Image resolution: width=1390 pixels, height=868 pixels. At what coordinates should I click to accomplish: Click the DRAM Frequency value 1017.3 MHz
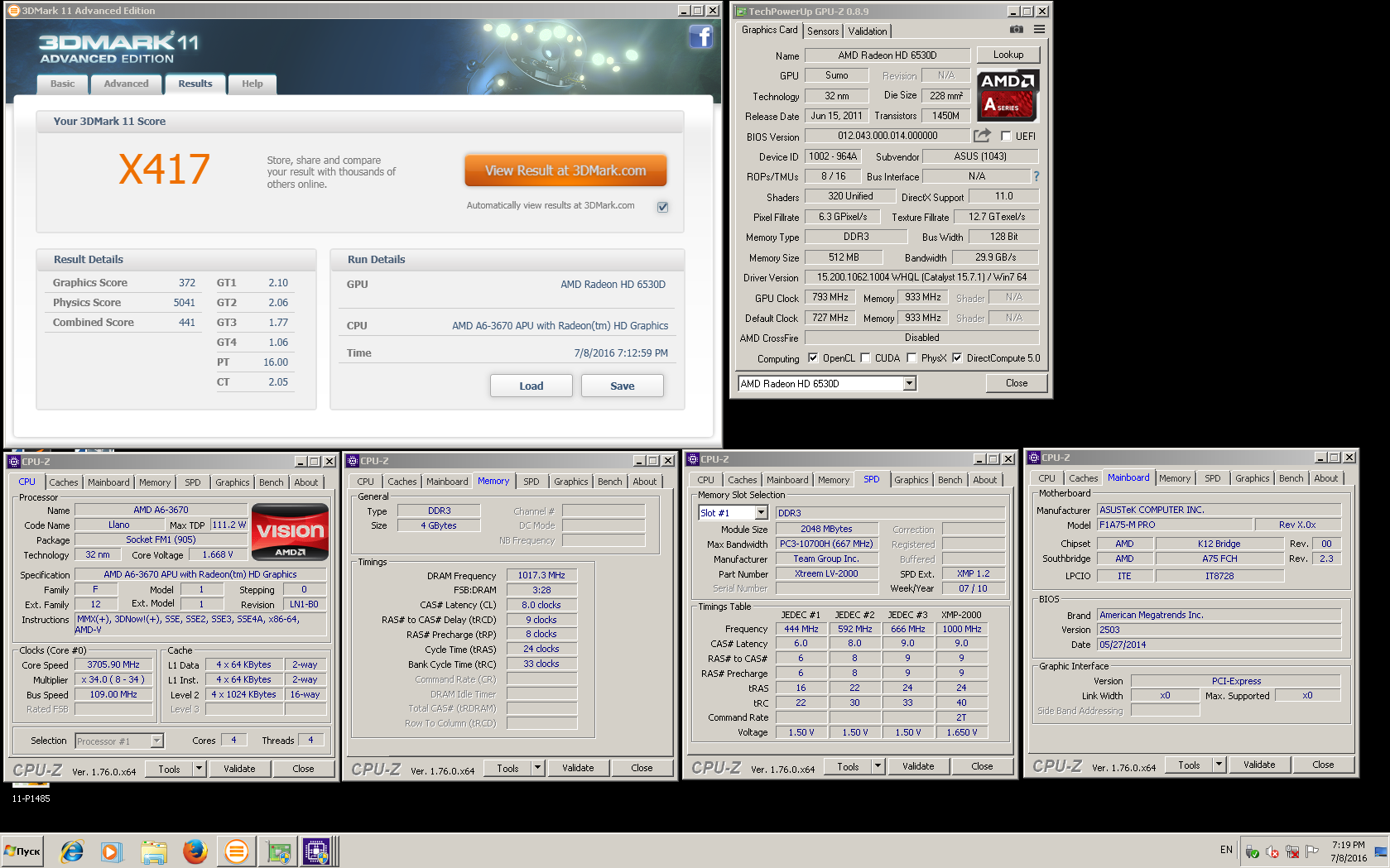tap(541, 575)
